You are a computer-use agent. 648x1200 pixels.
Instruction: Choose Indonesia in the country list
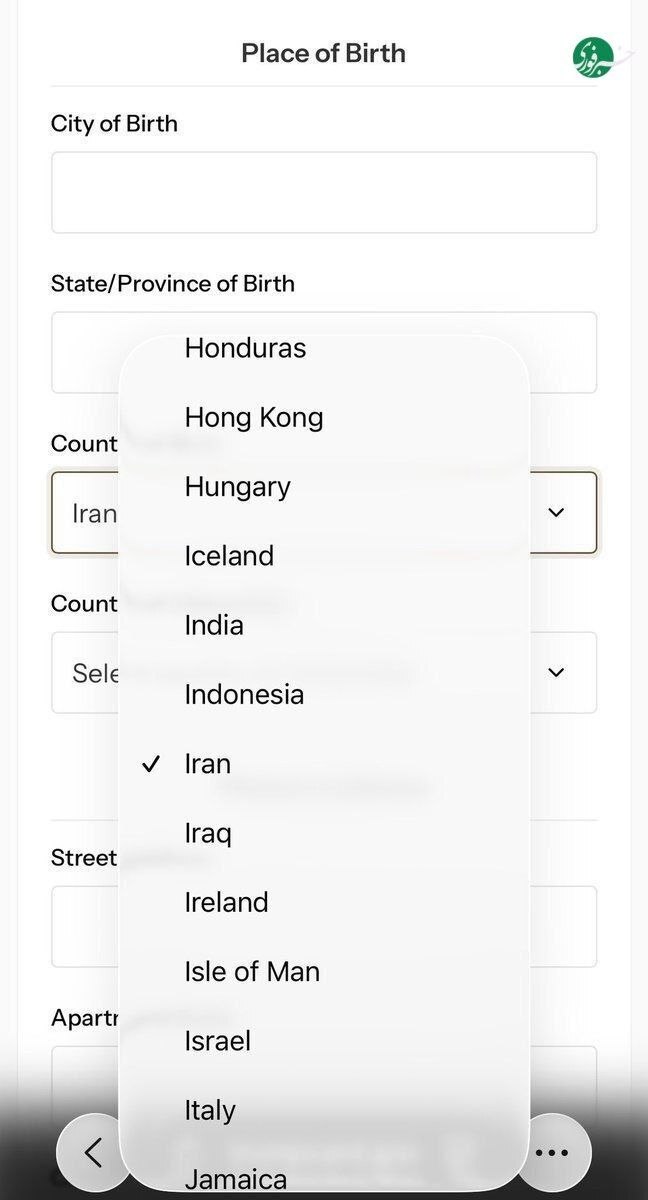click(244, 694)
